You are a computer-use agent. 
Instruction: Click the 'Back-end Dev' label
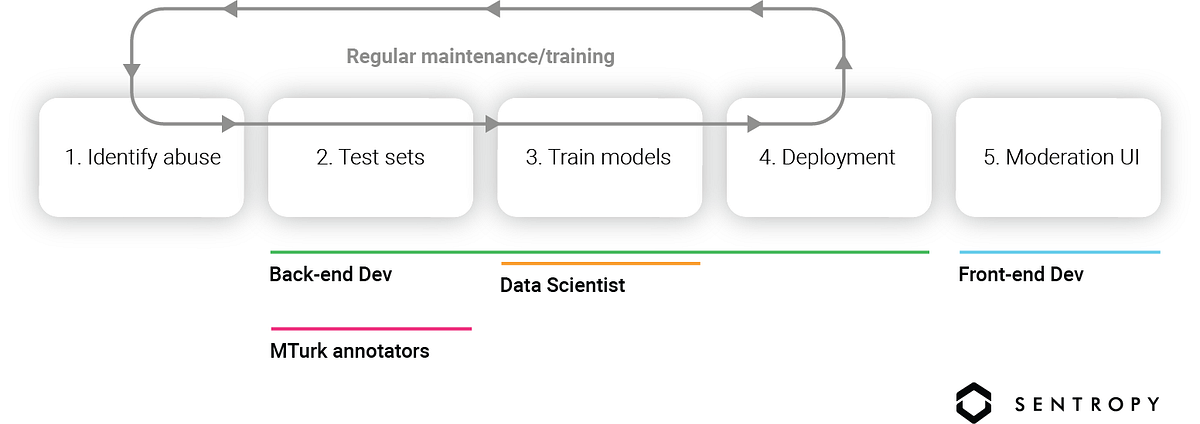330,274
